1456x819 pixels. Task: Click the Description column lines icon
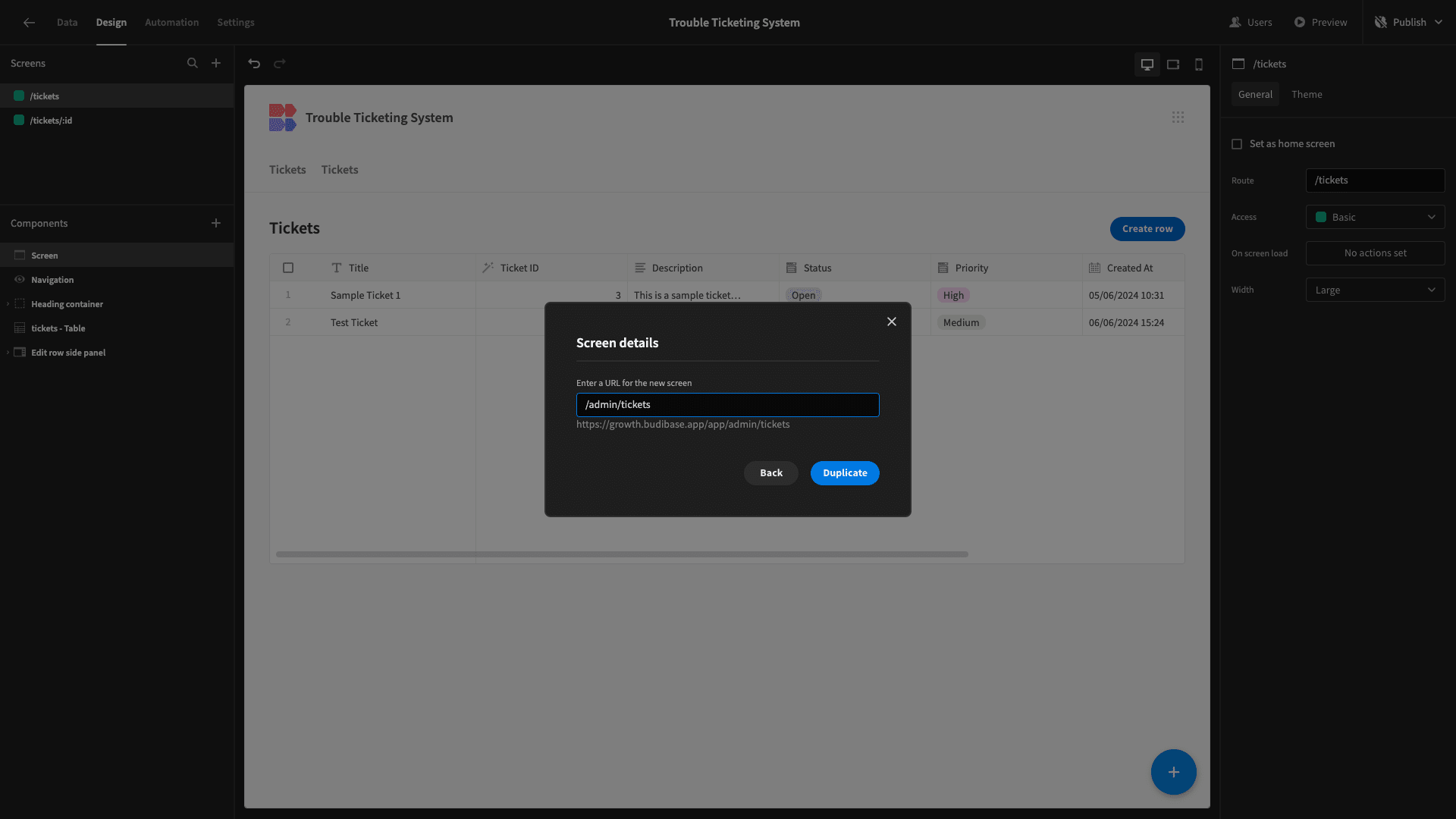coord(640,268)
